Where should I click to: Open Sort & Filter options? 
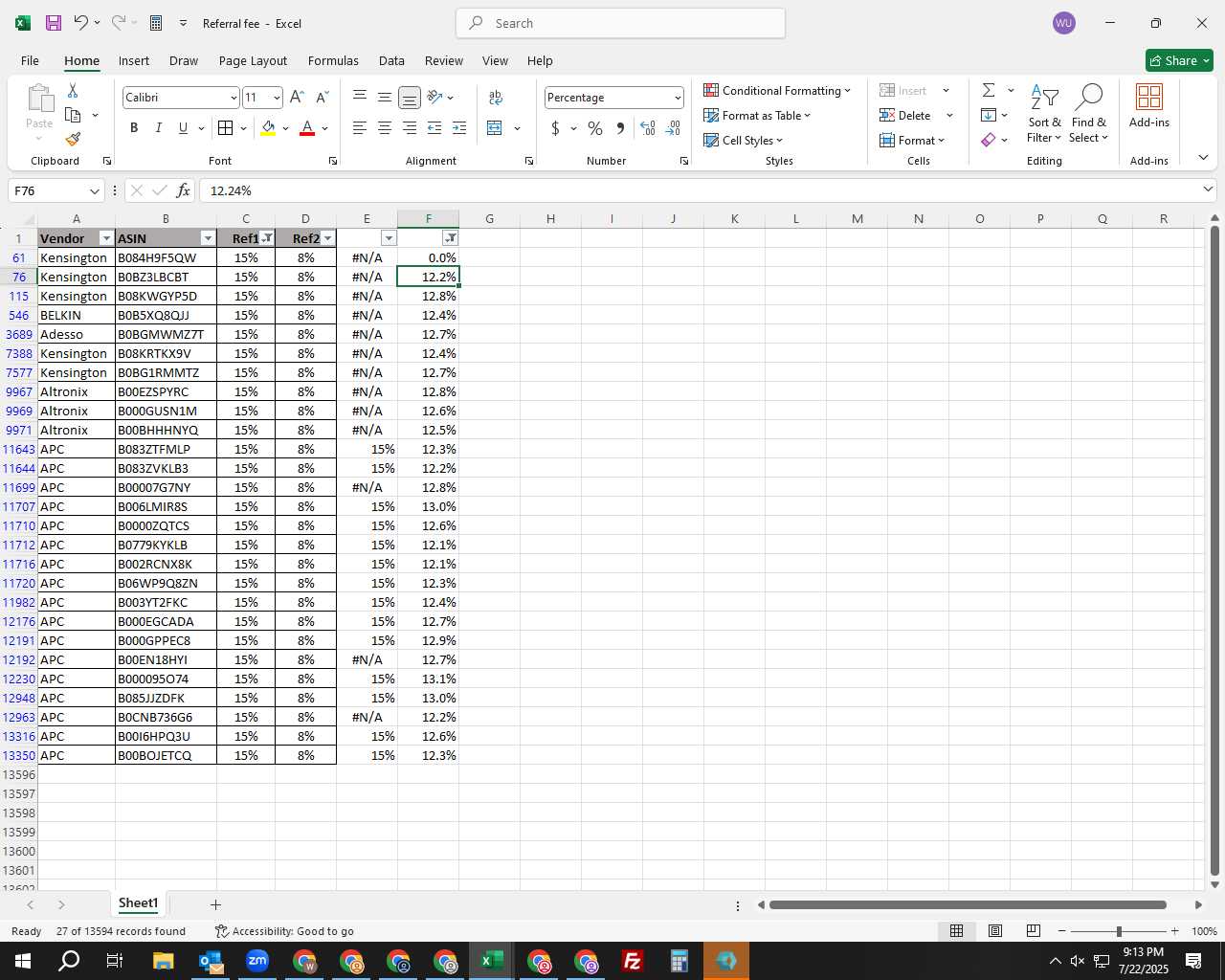coord(1044,113)
